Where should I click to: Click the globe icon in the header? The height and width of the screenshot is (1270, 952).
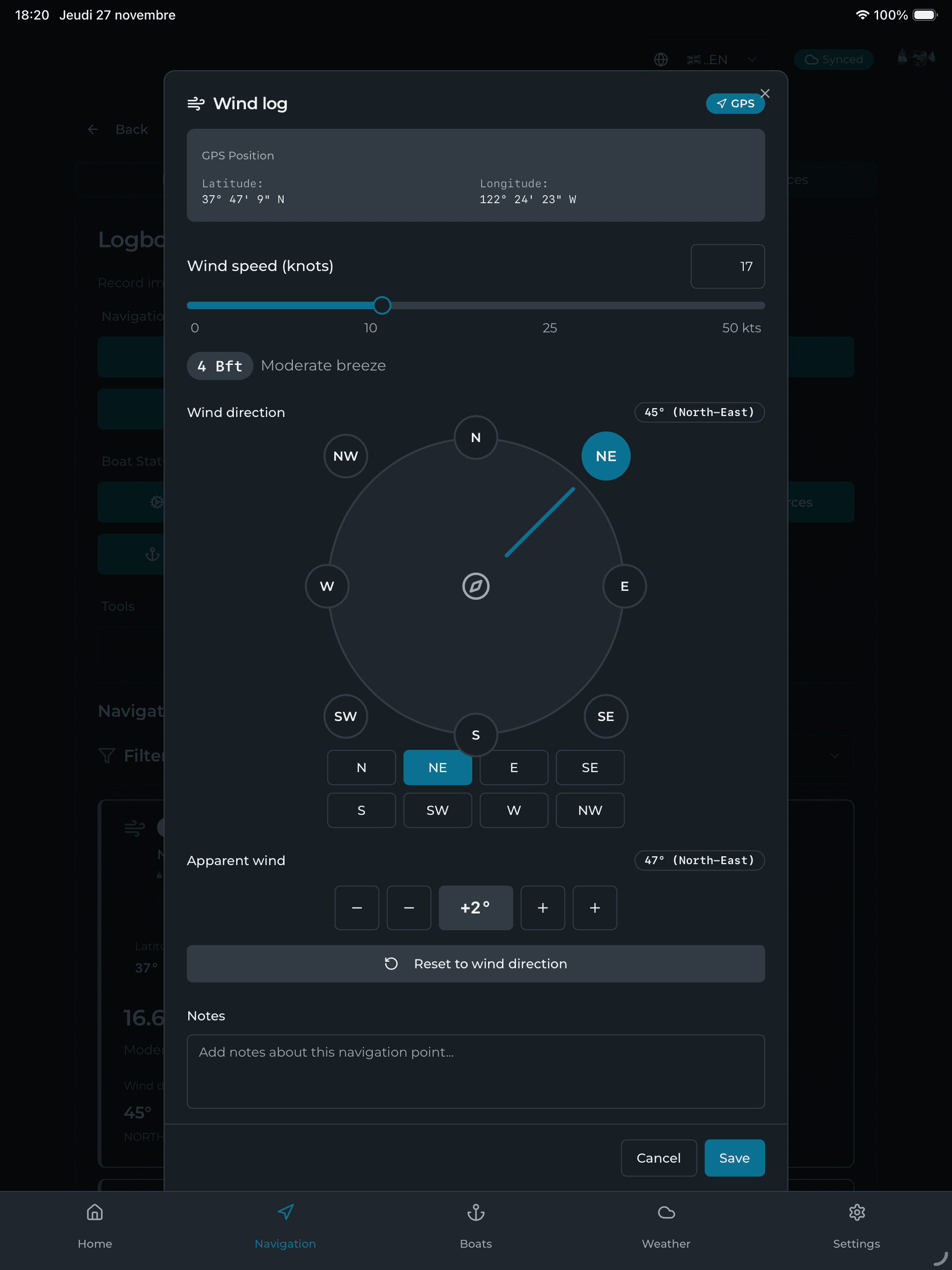pos(661,60)
